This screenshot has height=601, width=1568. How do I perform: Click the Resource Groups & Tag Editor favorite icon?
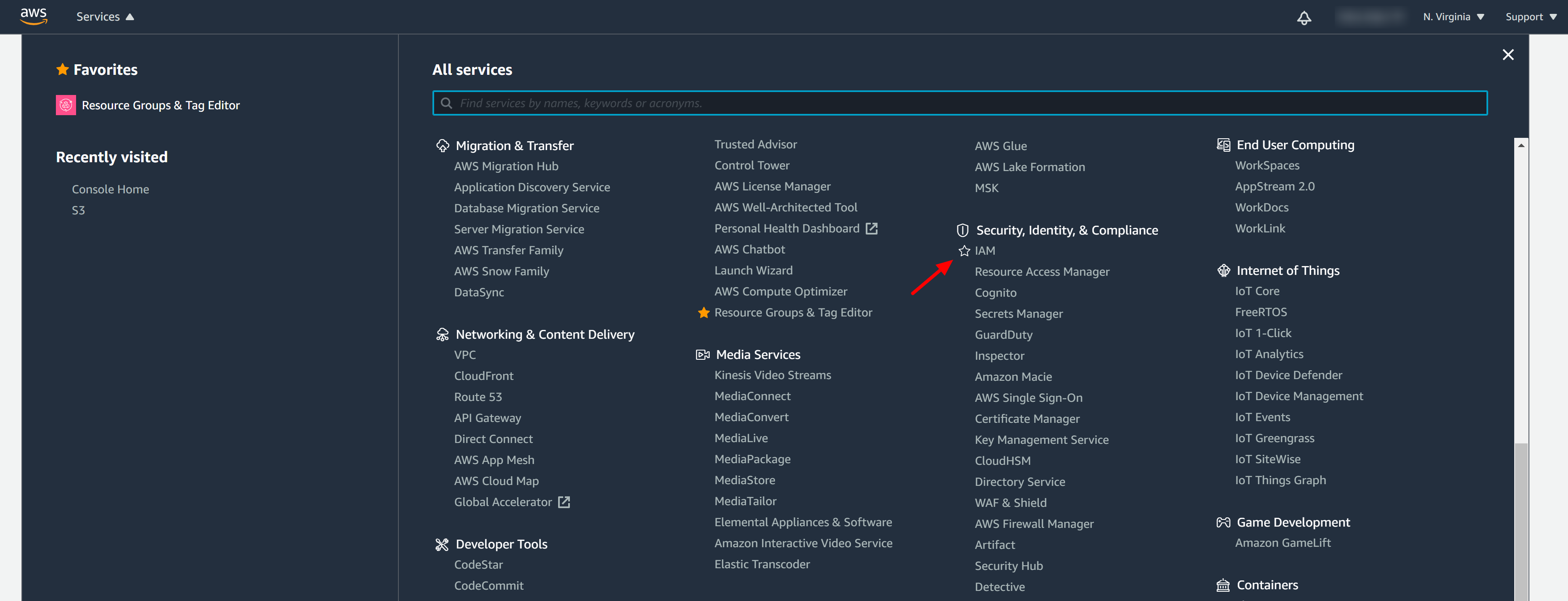(66, 105)
